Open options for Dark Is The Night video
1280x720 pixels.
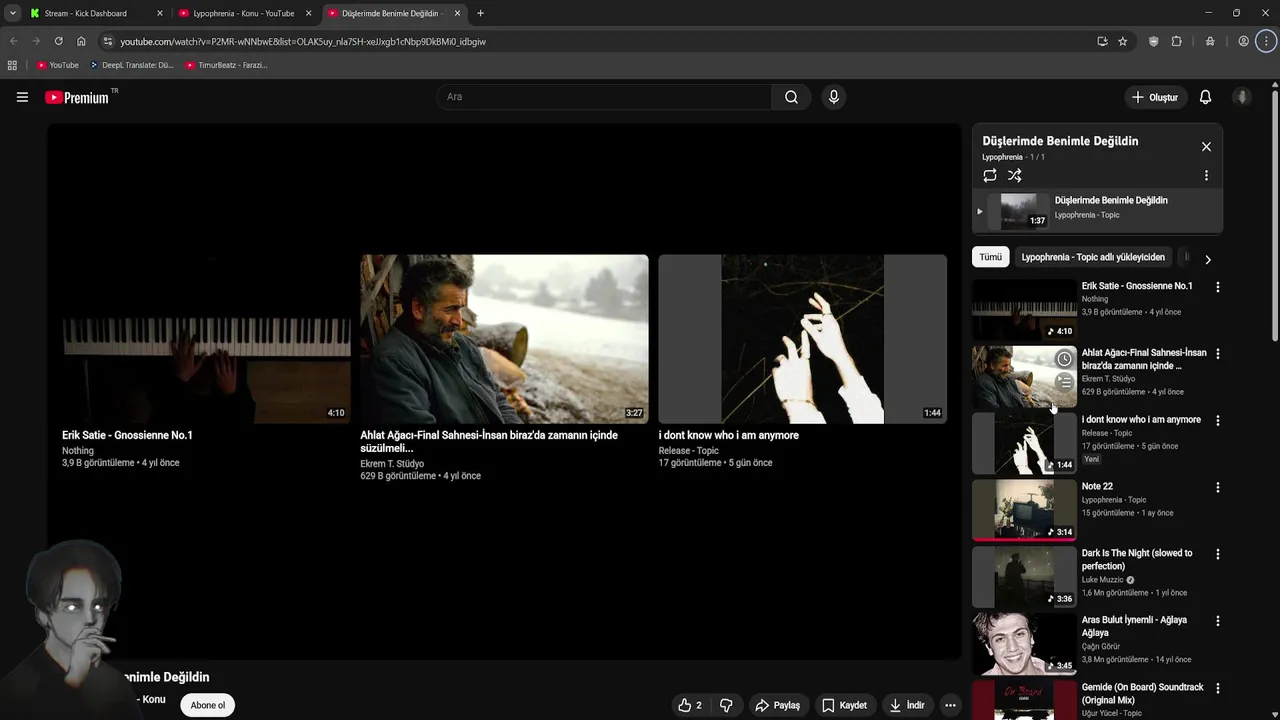1217,554
